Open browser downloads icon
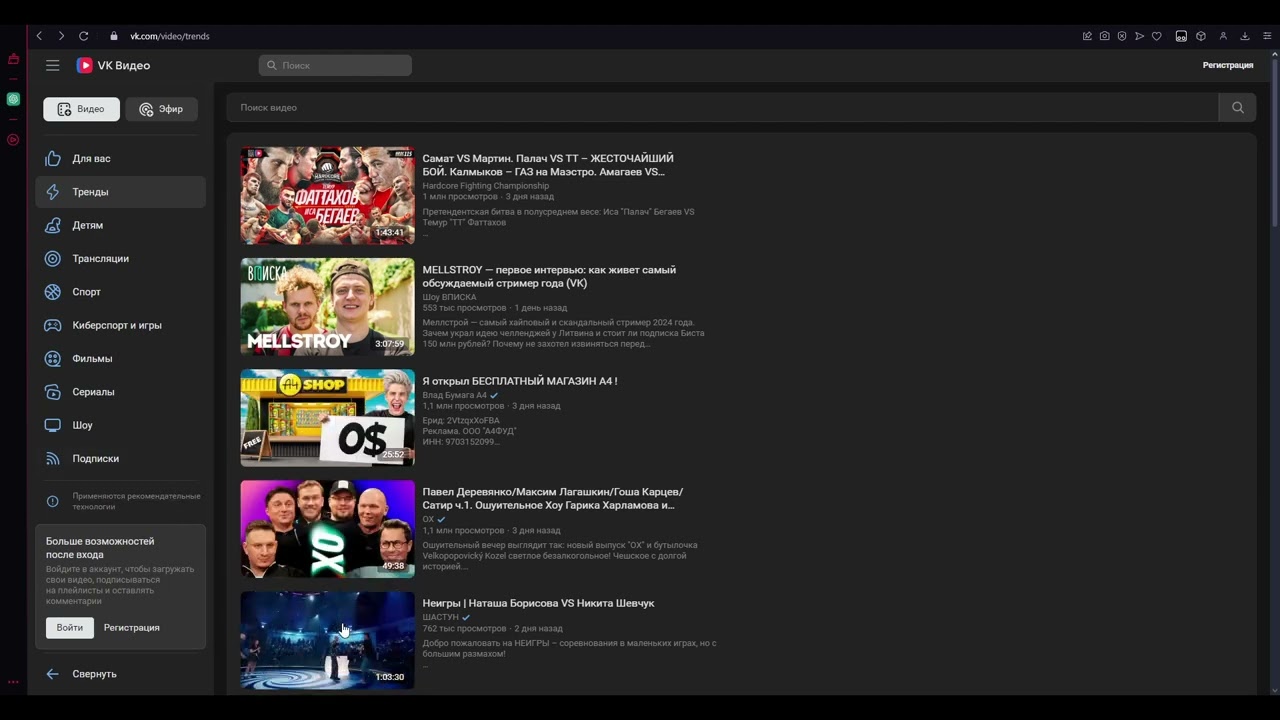Screen dimensions: 1280x720 click(1245, 36)
